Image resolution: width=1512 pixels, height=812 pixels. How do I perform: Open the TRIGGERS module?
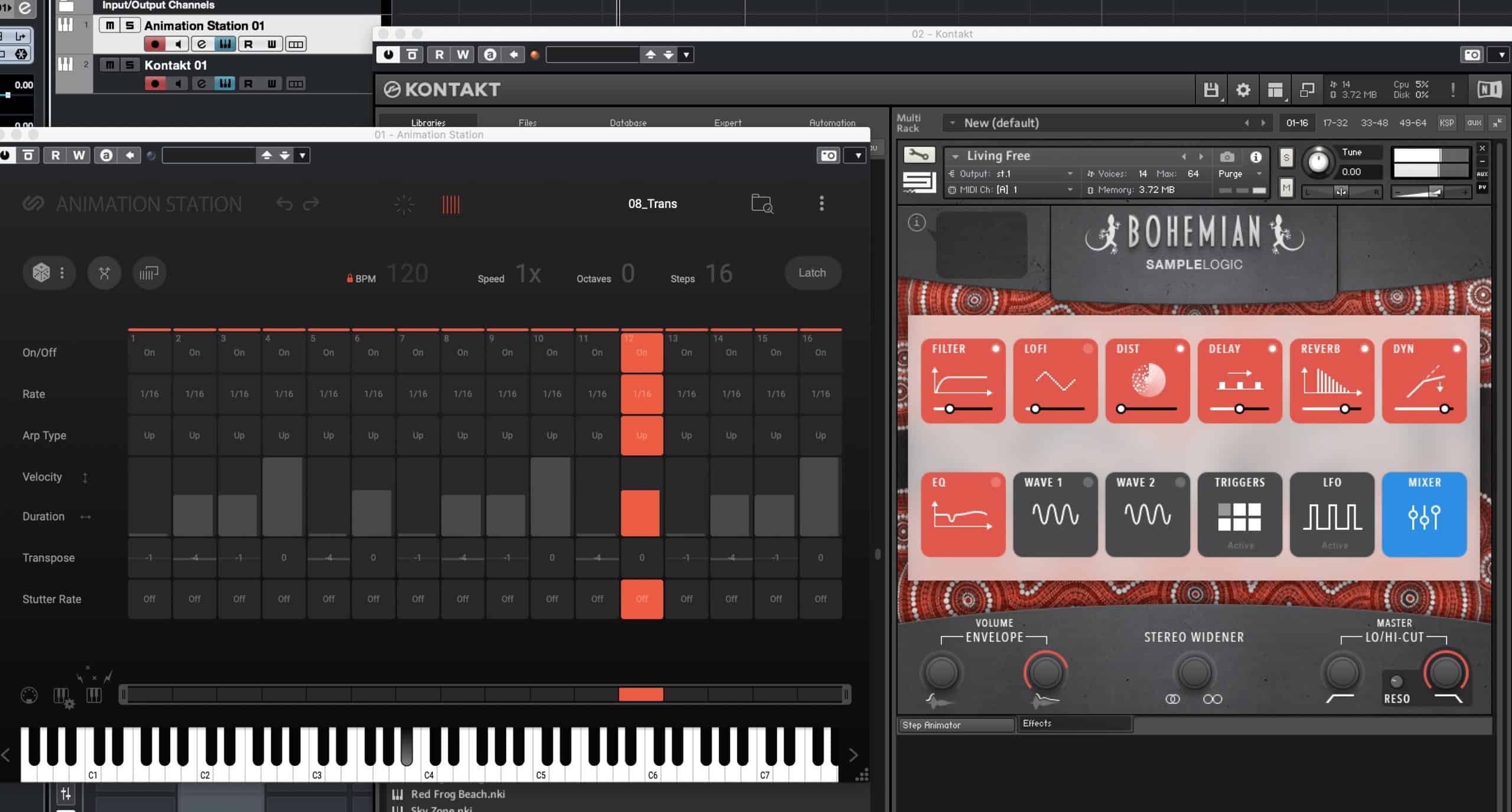click(1240, 514)
